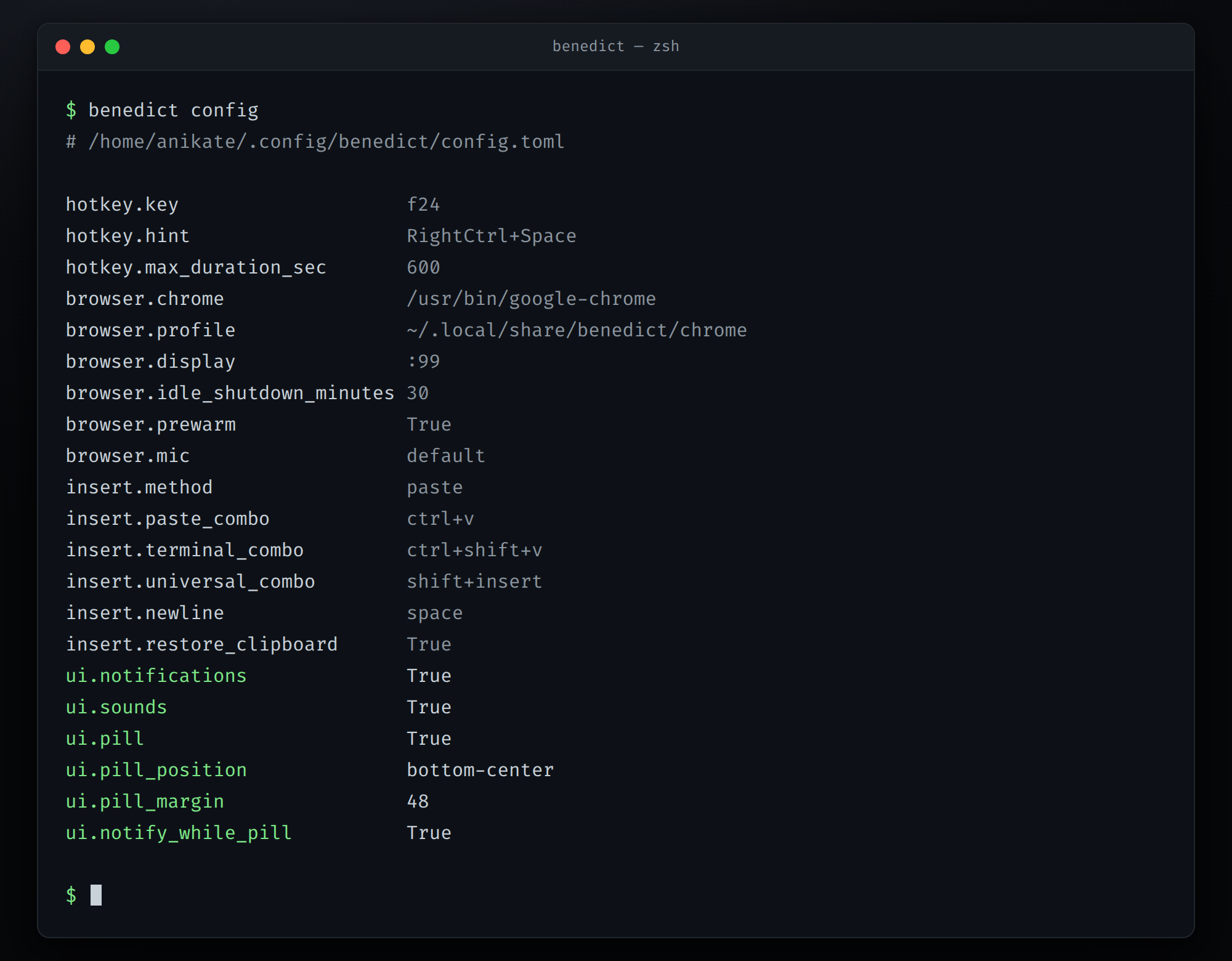The width and height of the screenshot is (1232, 961).
Task: Click the yellow minimize window button
Action: (x=87, y=47)
